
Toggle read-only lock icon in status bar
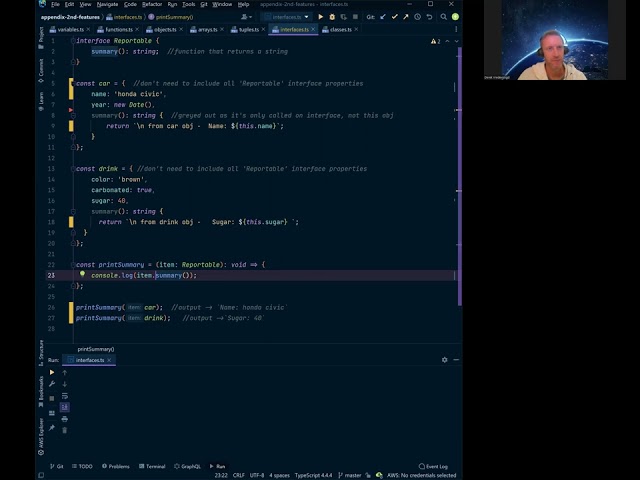pos(368,475)
